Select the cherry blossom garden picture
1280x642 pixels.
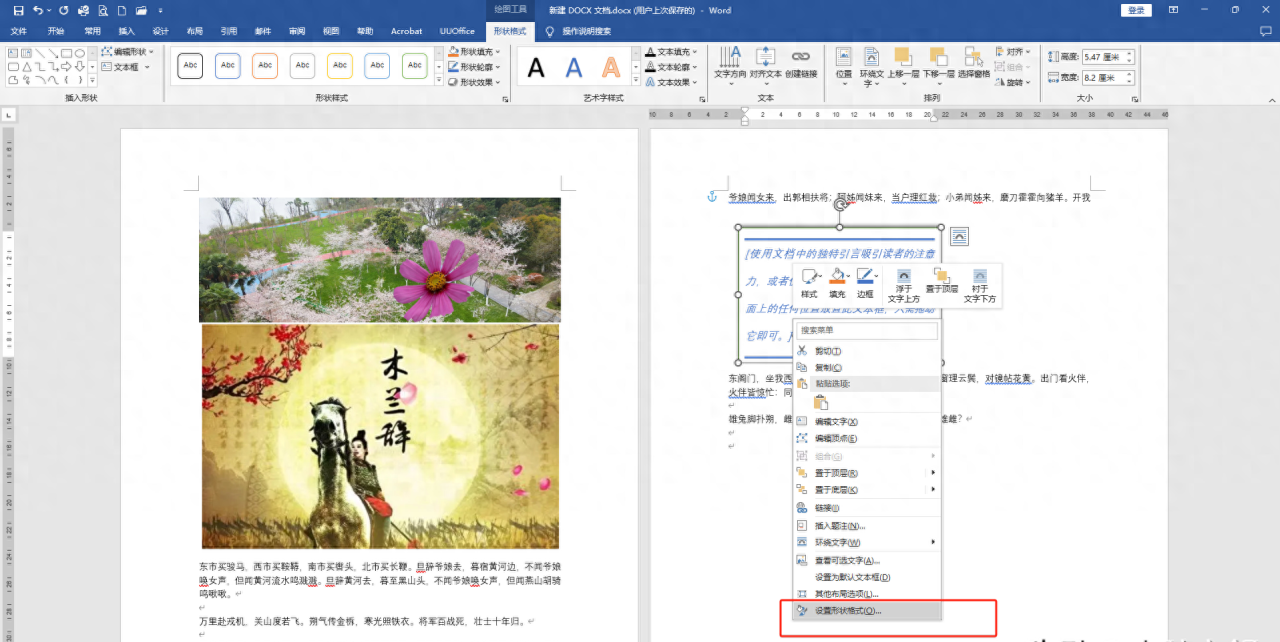pyautogui.click(x=380, y=259)
